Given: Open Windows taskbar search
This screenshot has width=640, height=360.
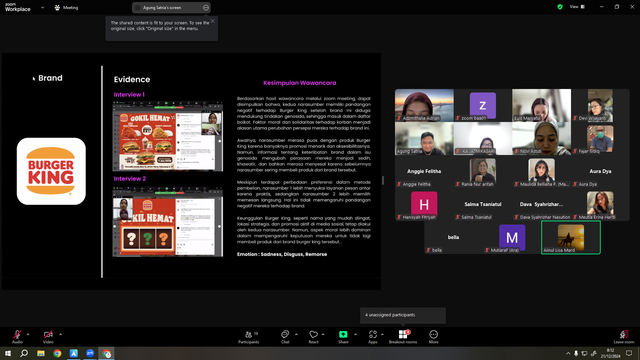Looking at the screenshot, I should [x=24, y=353].
